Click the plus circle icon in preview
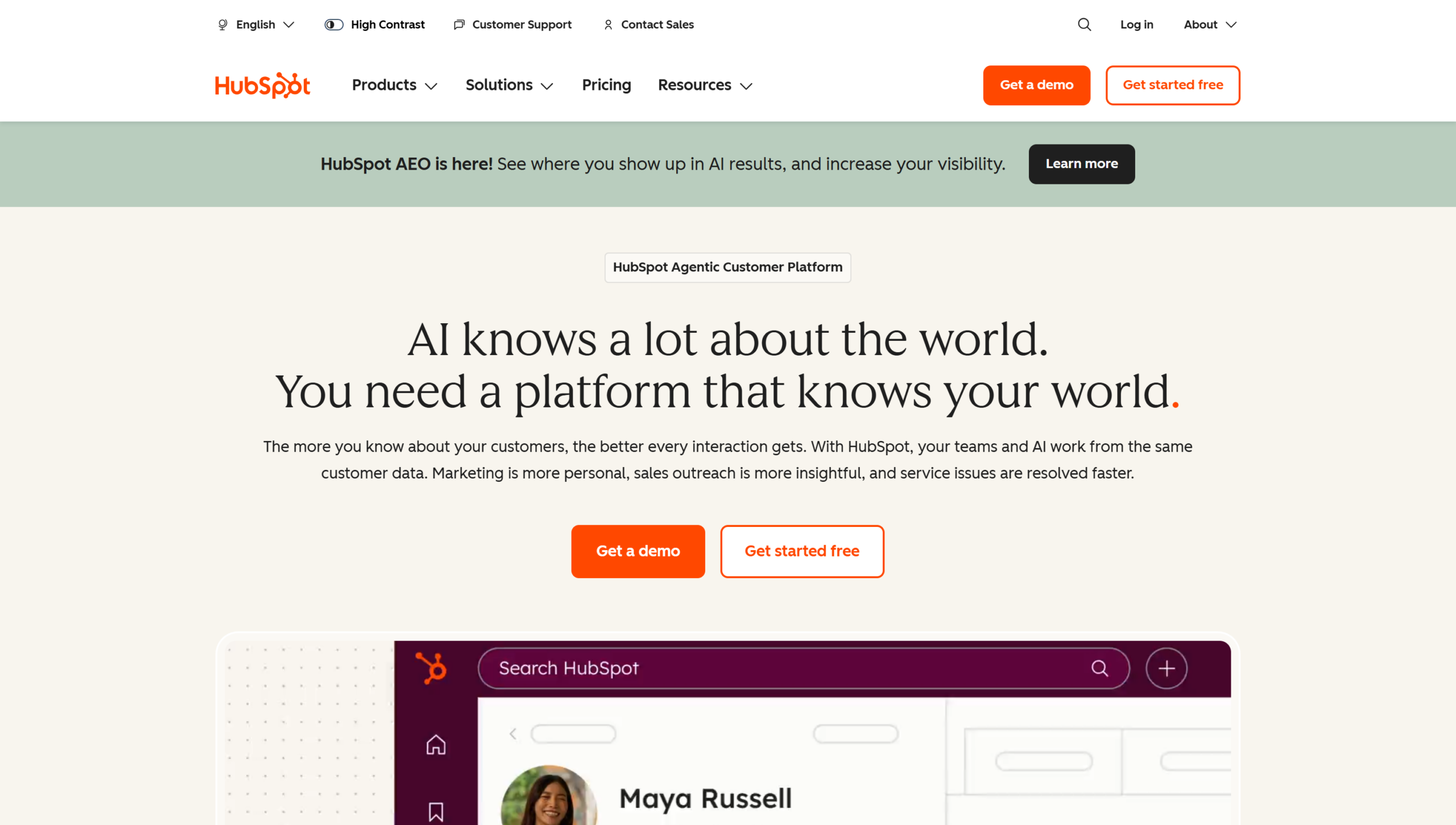This screenshot has height=825, width=1456. click(1167, 668)
